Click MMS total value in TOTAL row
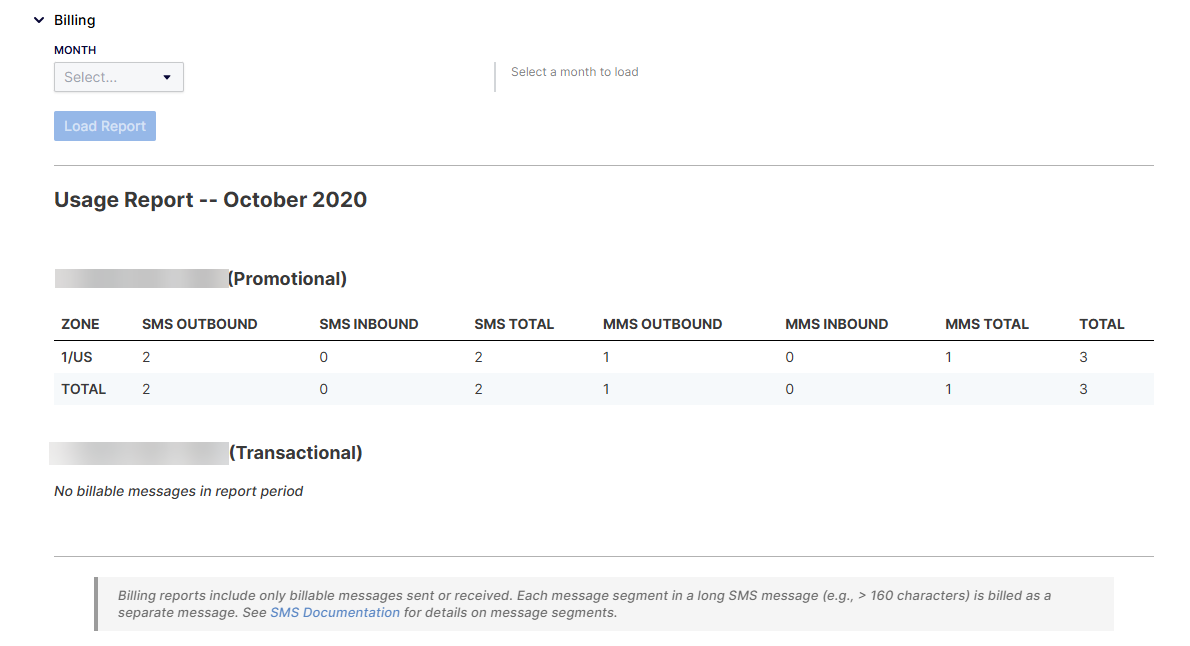Image resolution: width=1190 pixels, height=646 pixels. [x=948, y=389]
